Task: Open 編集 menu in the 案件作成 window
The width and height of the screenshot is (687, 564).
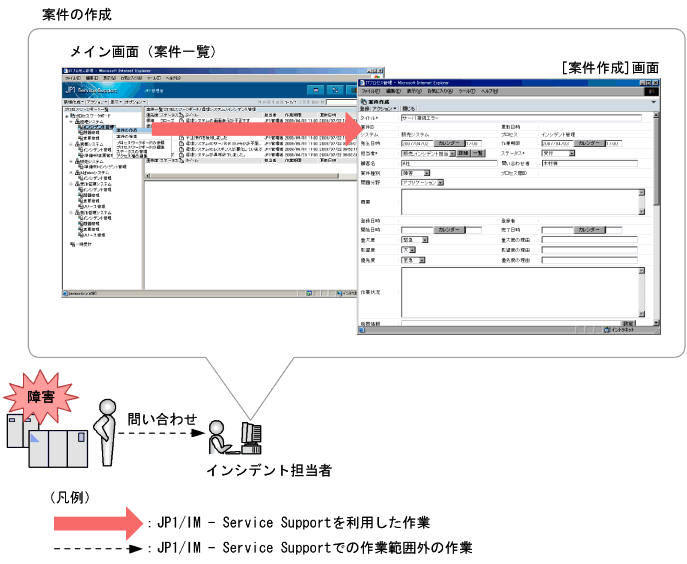Action: point(393,92)
